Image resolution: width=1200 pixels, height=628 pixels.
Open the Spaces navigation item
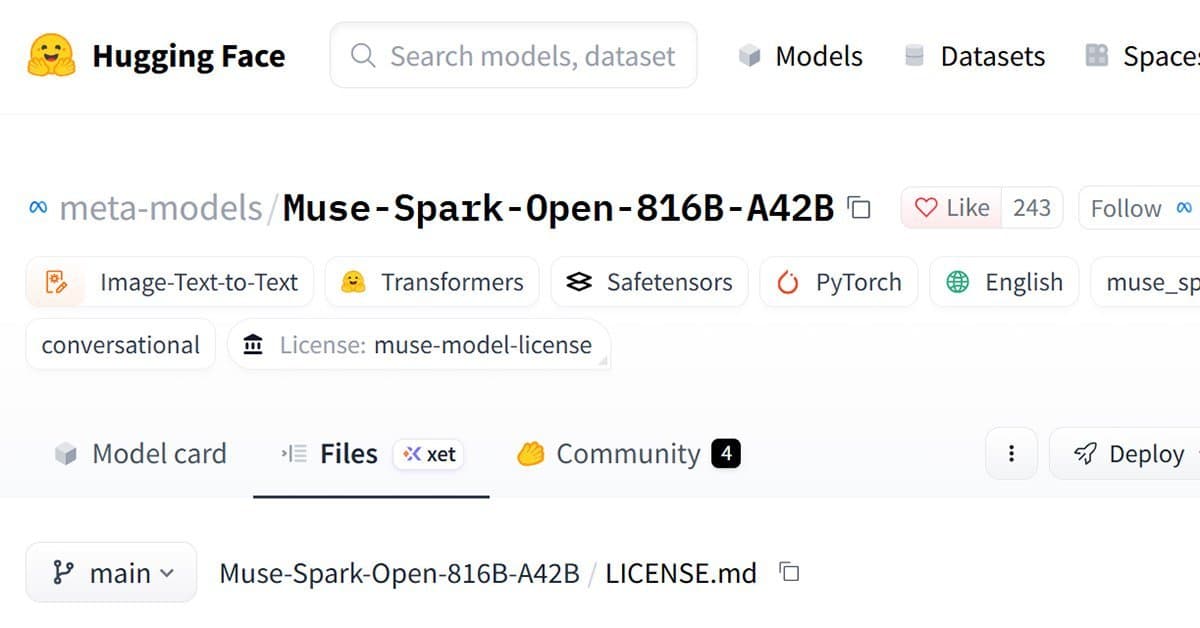pos(1142,56)
